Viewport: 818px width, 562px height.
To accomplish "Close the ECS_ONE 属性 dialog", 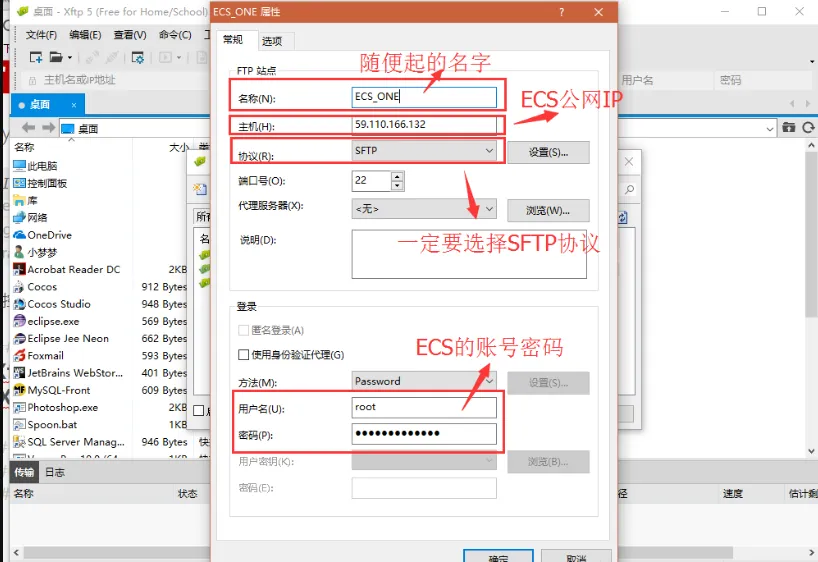I will [598, 12].
